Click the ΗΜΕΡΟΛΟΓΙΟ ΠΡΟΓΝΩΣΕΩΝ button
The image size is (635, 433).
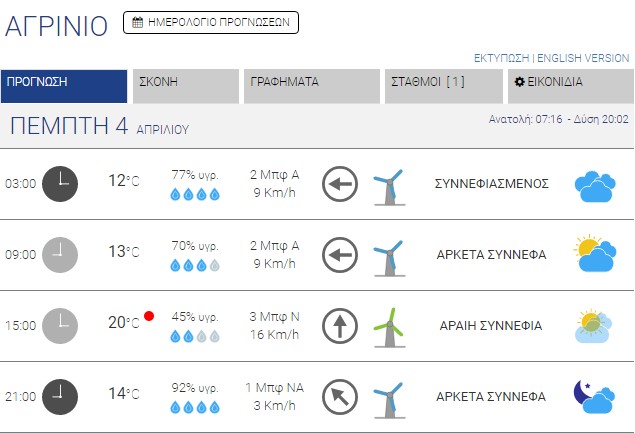(210, 22)
